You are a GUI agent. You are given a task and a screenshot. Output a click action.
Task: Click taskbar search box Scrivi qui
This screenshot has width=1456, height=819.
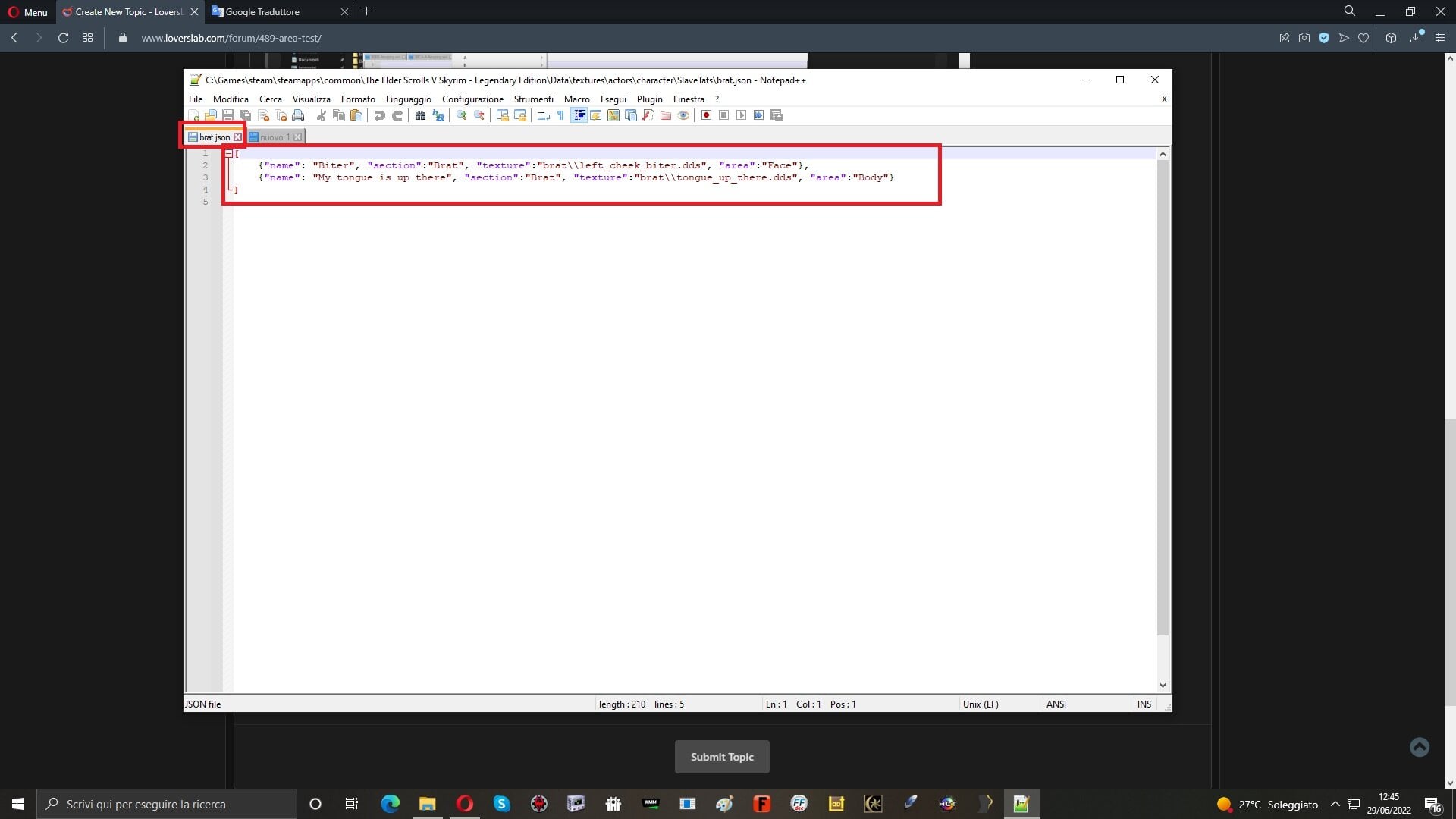pos(167,804)
